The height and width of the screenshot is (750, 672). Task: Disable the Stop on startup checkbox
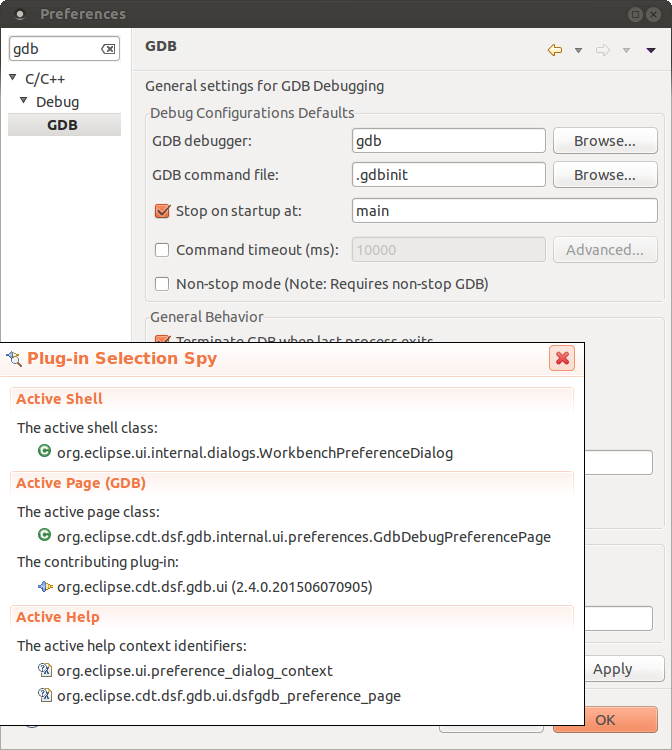point(162,211)
